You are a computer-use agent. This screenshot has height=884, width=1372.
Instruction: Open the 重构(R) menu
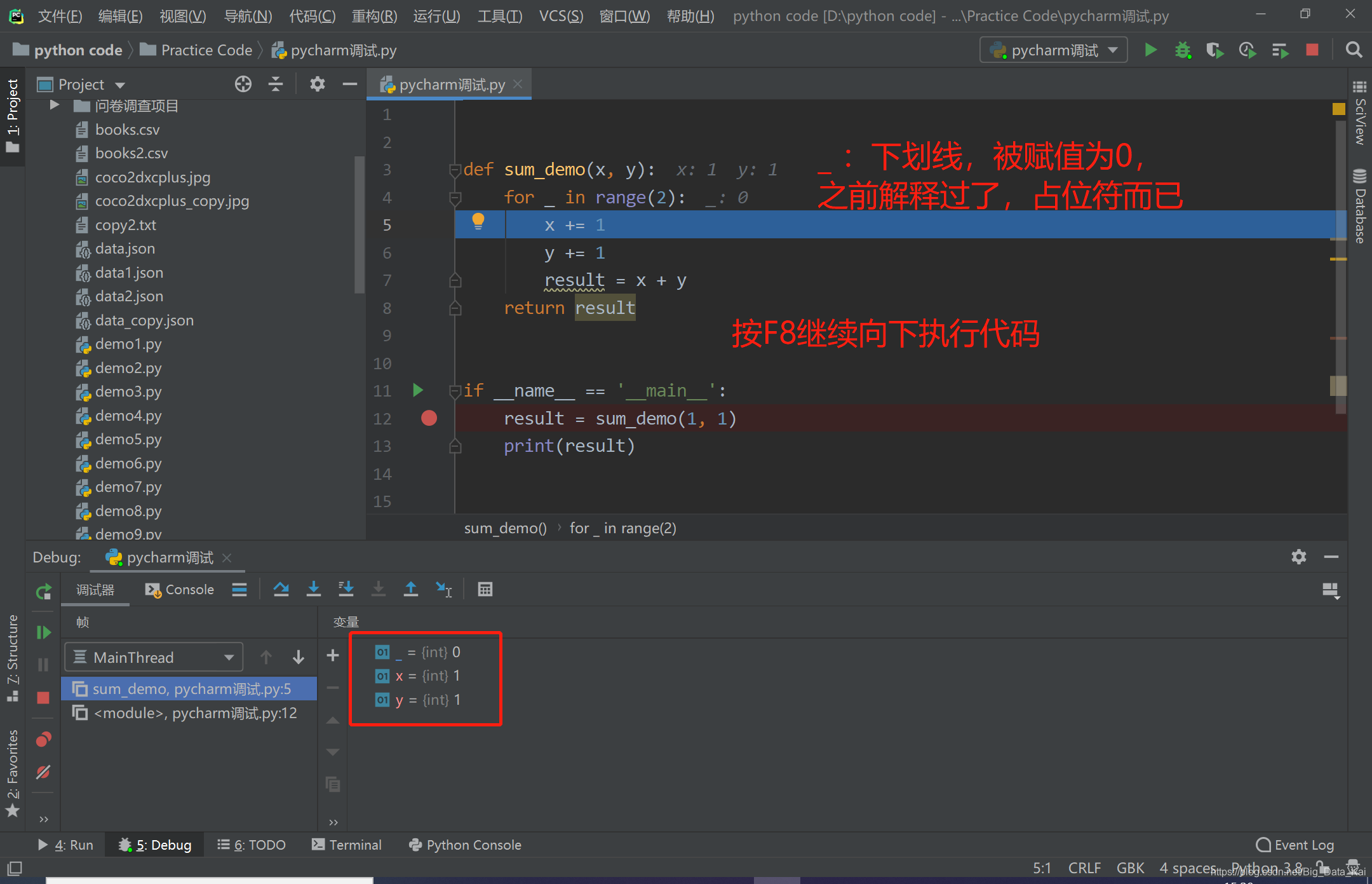[374, 16]
